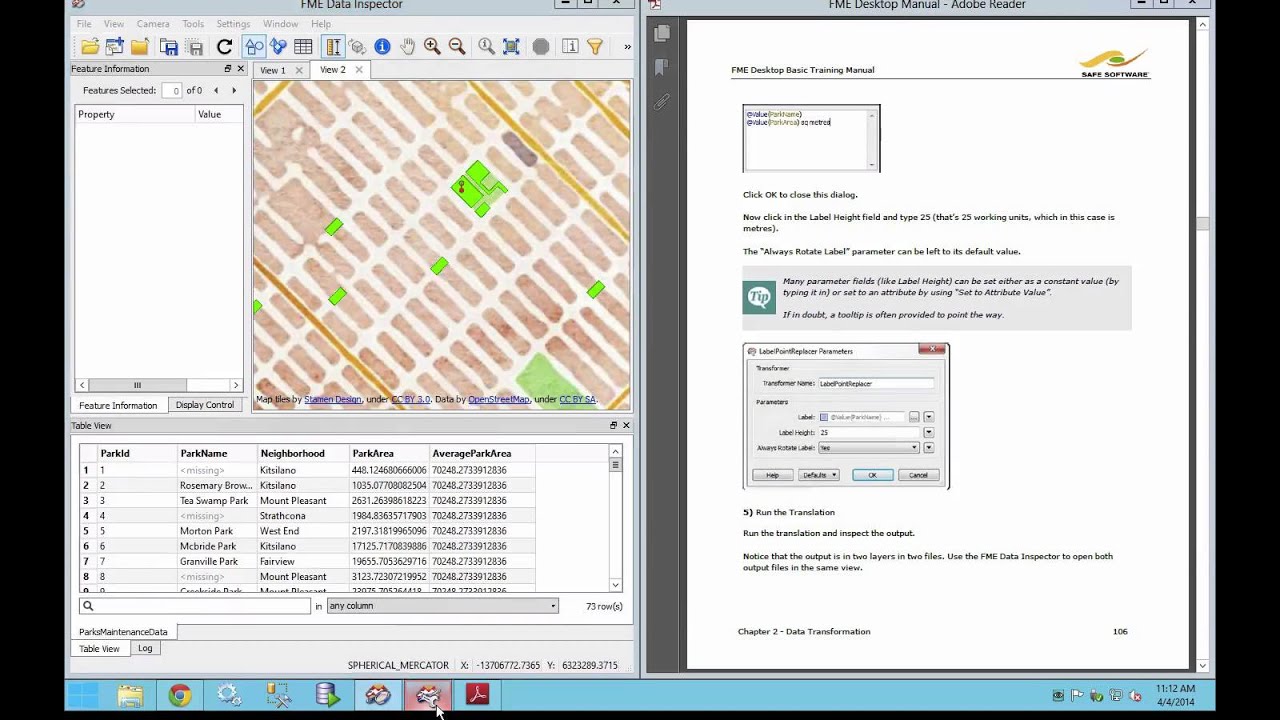Sort by the ParkName column header
The height and width of the screenshot is (720, 1280).
pos(217,453)
